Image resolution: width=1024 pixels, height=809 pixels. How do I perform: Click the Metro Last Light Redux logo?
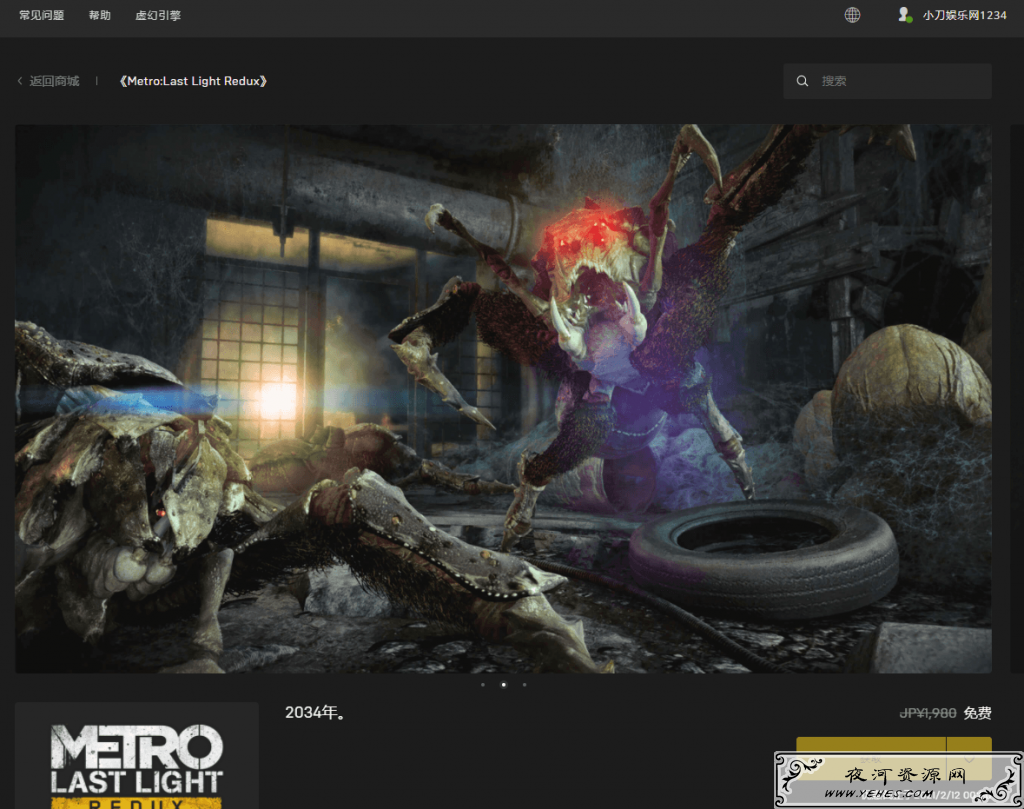click(137, 765)
